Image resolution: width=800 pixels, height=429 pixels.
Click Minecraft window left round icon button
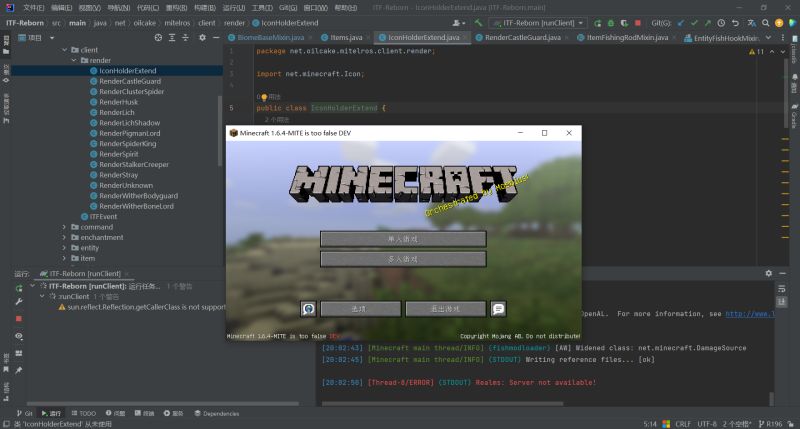[308, 309]
